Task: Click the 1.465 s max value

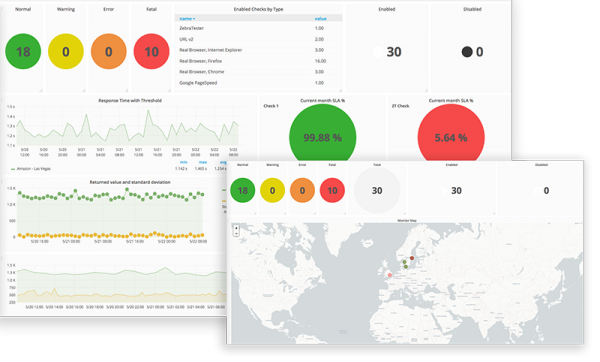Action: [201, 169]
